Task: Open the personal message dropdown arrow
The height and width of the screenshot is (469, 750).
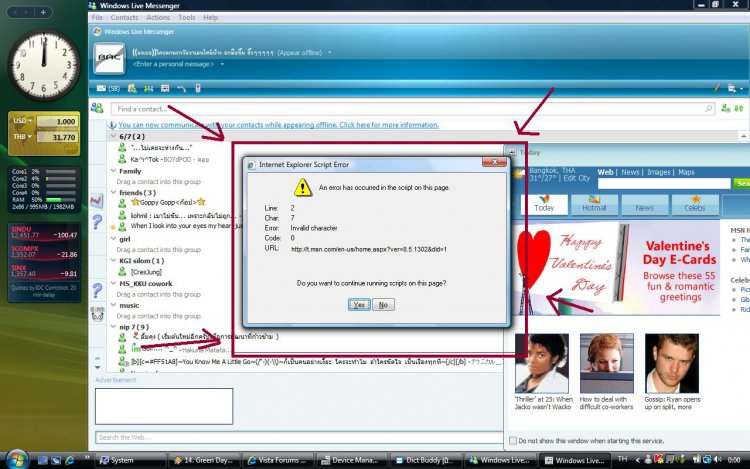Action: (x=222, y=64)
